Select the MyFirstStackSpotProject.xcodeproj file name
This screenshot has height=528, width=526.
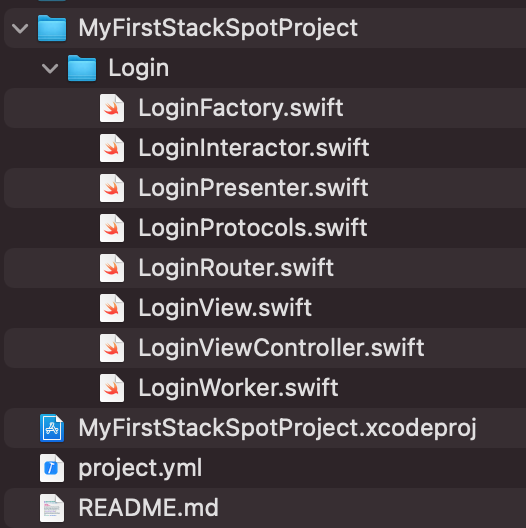[x=277, y=428]
